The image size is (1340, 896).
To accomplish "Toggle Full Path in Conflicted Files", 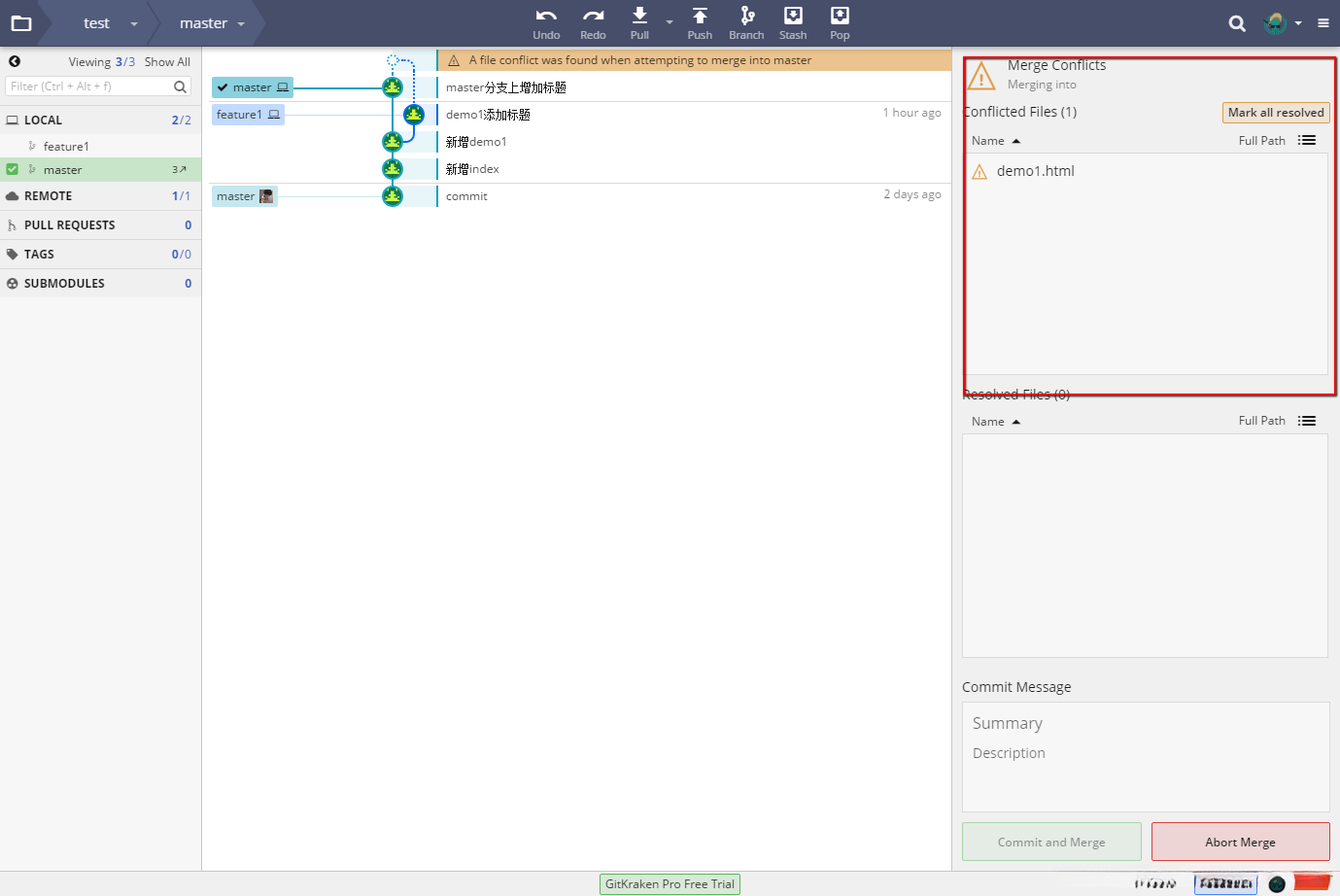I will click(x=1261, y=141).
